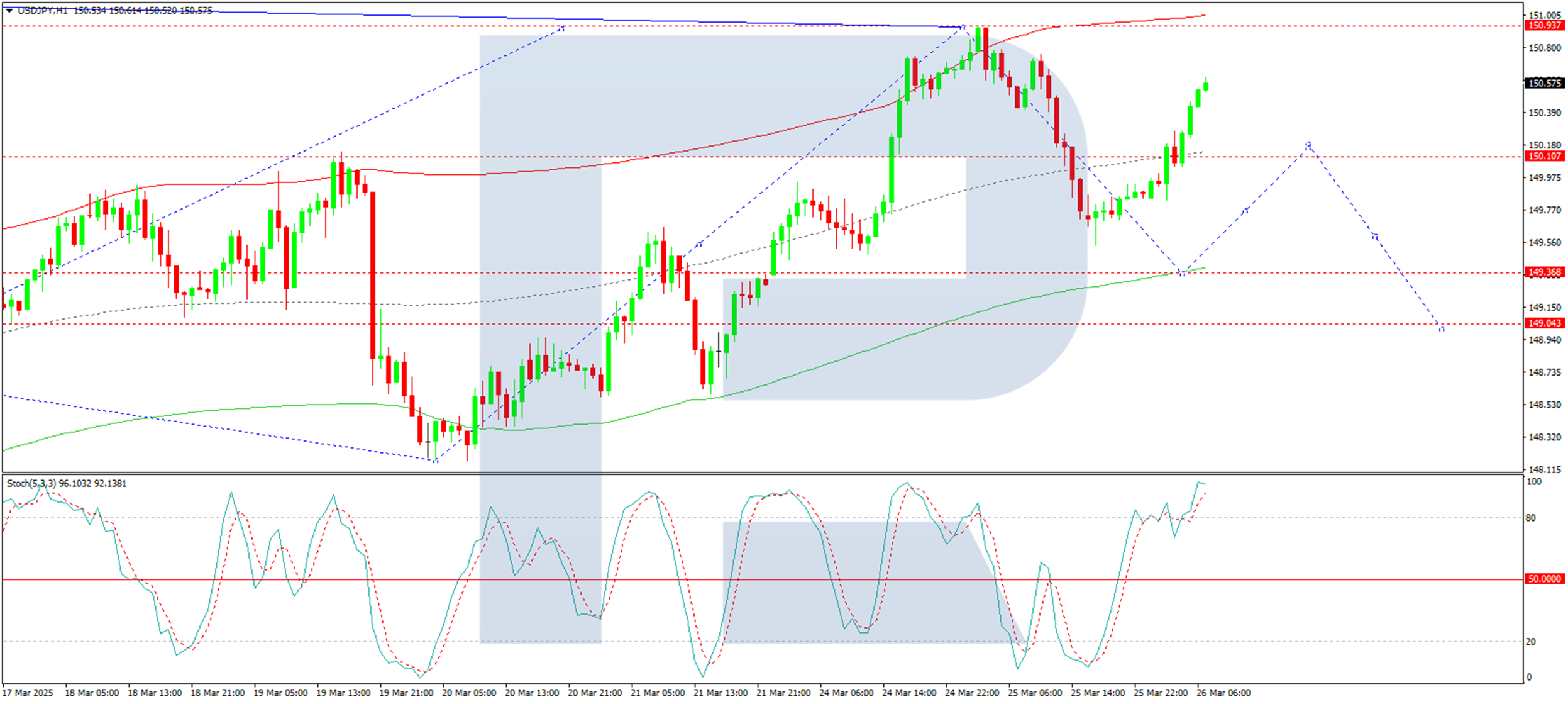
Task: Click the 19 Mar 21:00 time label
Action: pyautogui.click(x=406, y=693)
